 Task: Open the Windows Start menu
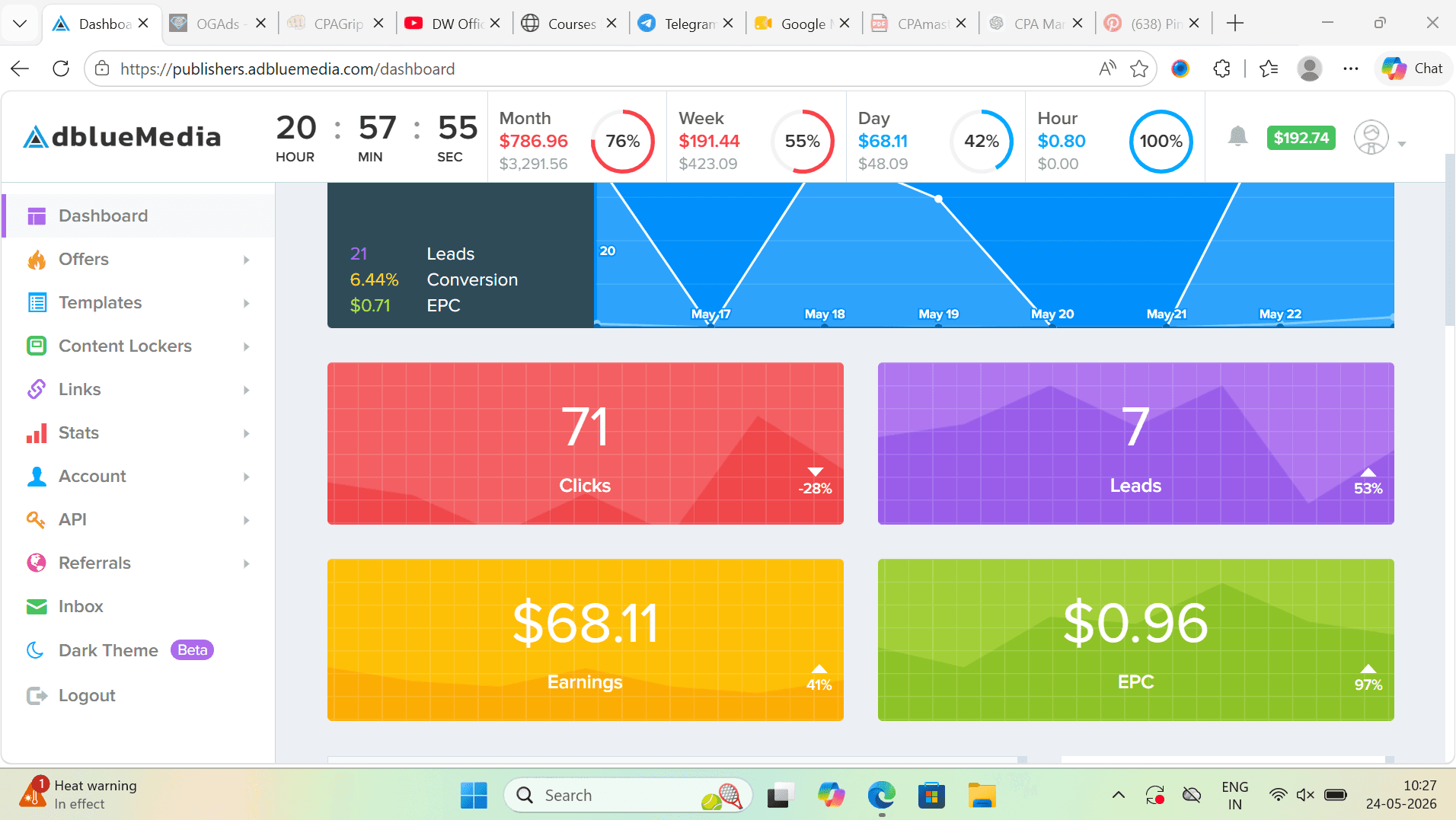pyautogui.click(x=474, y=796)
